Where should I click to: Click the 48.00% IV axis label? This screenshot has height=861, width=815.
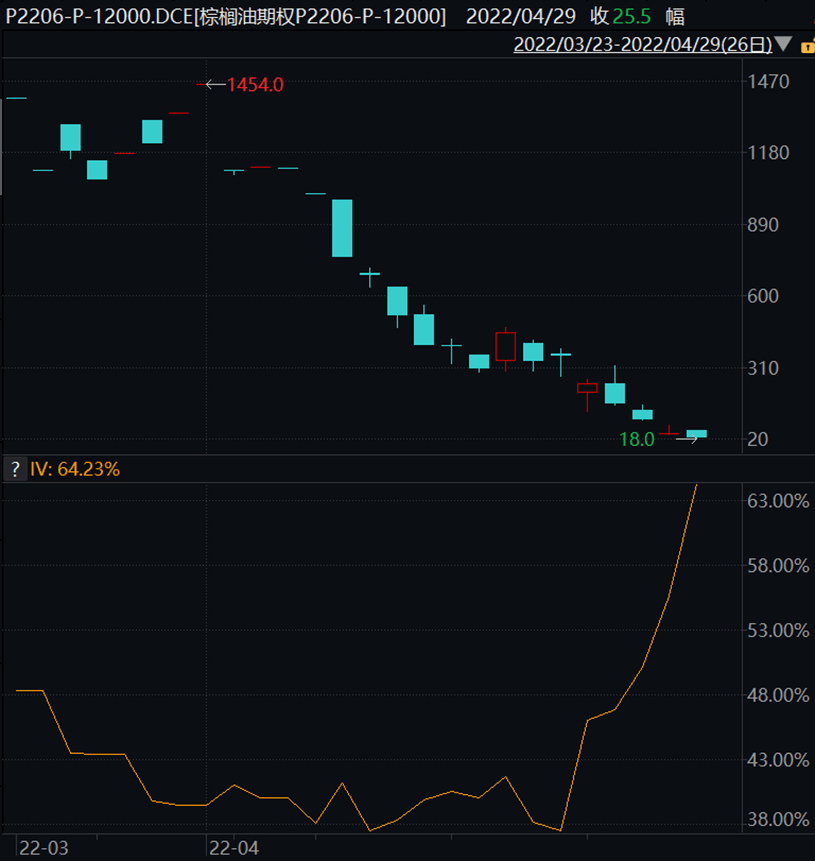[778, 695]
